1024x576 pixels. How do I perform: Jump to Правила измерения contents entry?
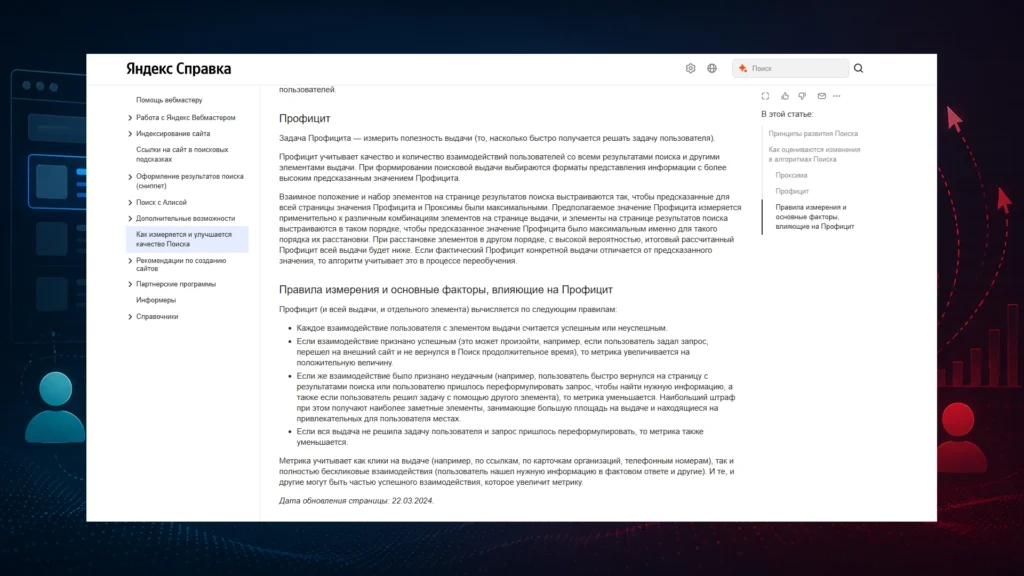[x=814, y=217]
